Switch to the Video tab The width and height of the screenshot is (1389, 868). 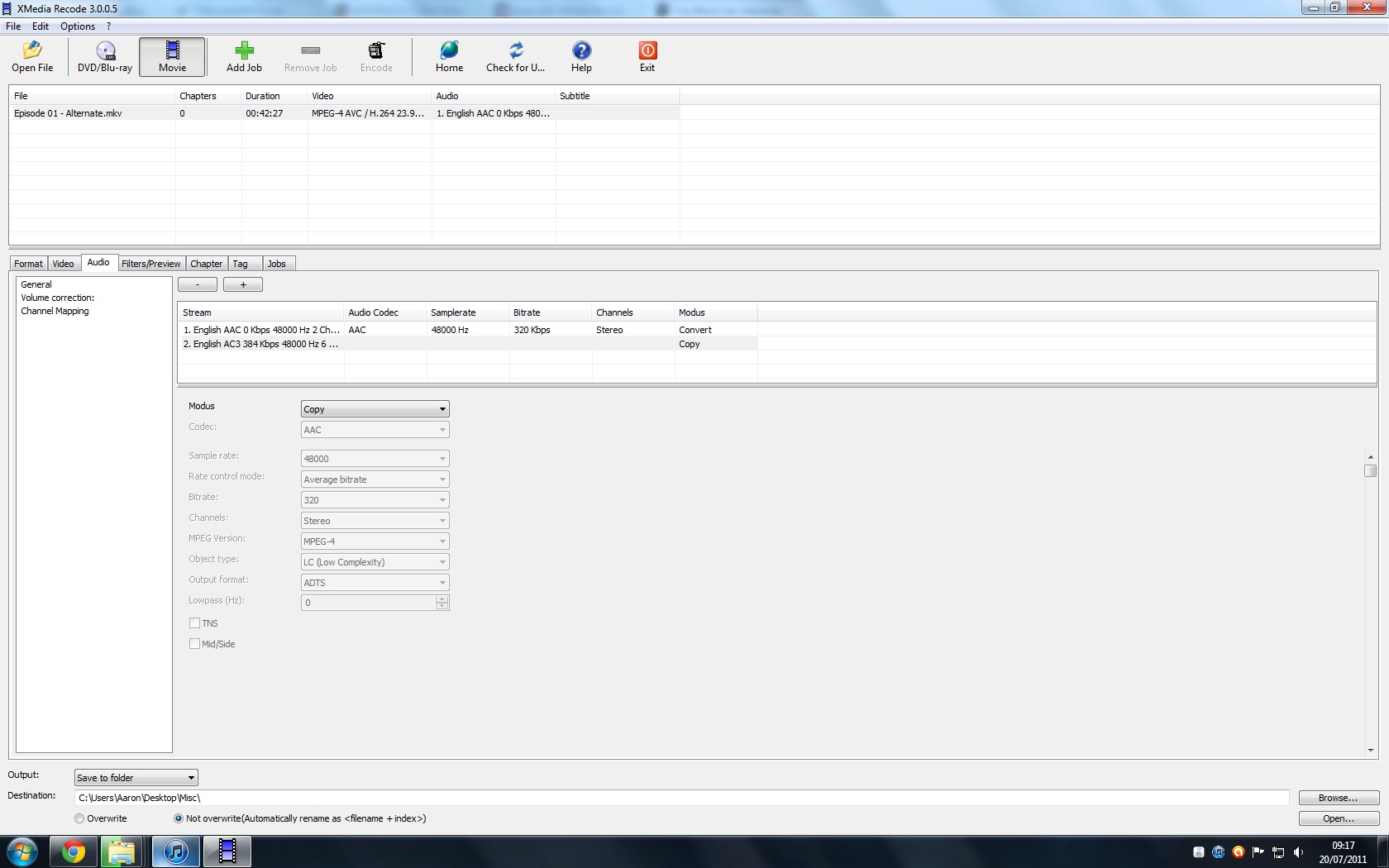click(64, 264)
